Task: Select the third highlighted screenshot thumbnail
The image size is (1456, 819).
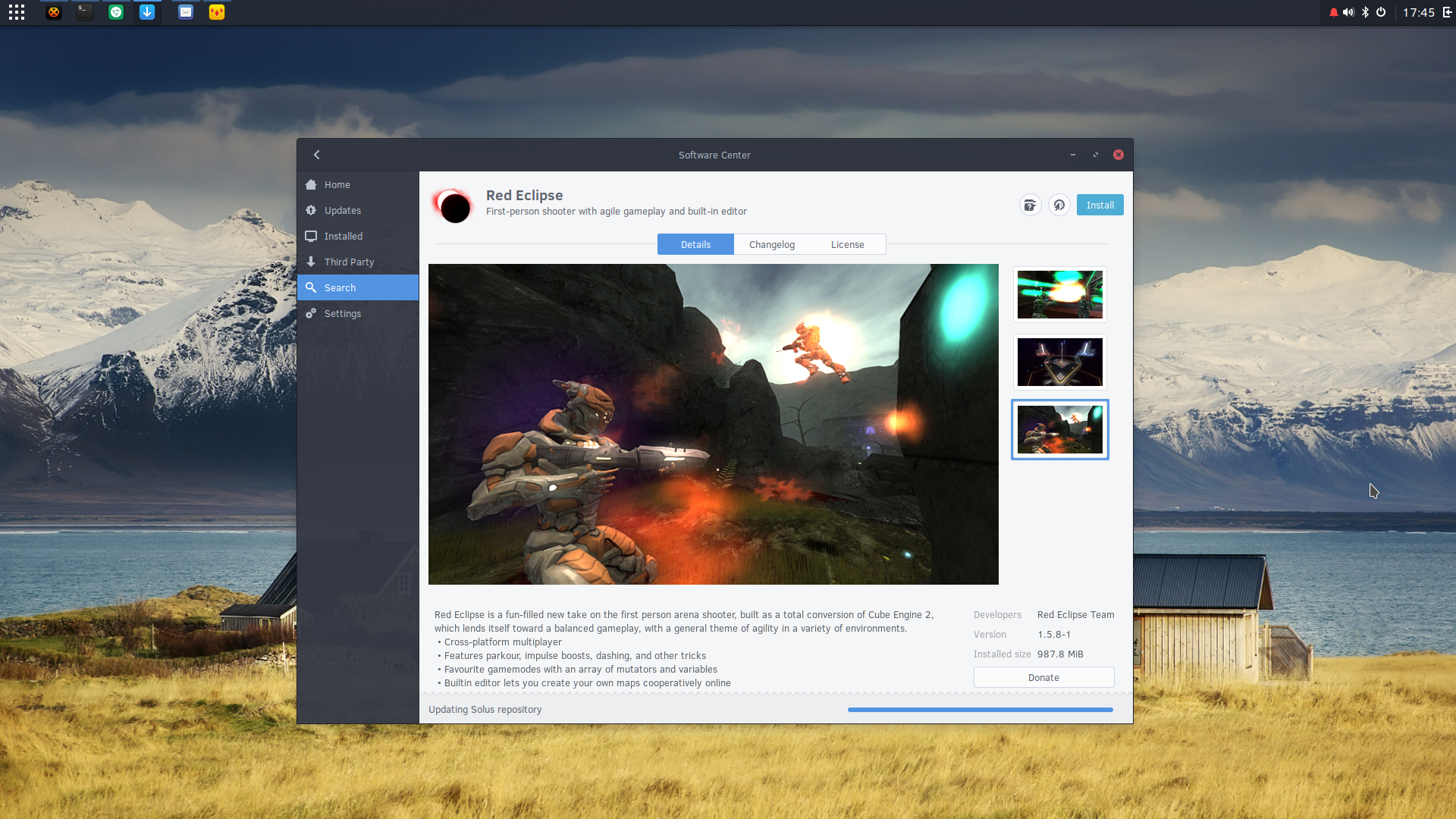Action: pyautogui.click(x=1060, y=430)
